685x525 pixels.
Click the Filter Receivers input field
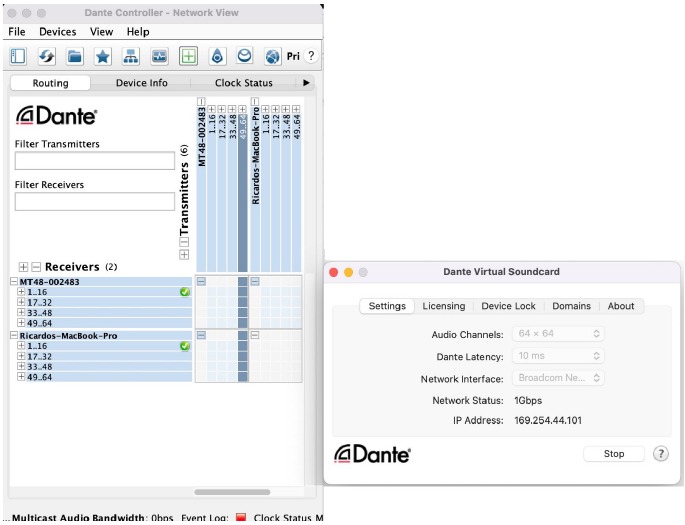click(95, 202)
